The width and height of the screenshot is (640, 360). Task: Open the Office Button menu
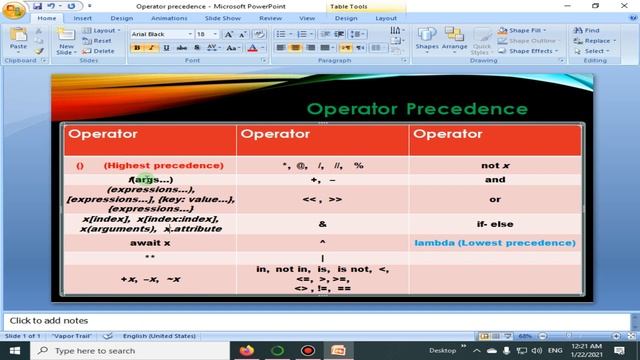click(13, 10)
